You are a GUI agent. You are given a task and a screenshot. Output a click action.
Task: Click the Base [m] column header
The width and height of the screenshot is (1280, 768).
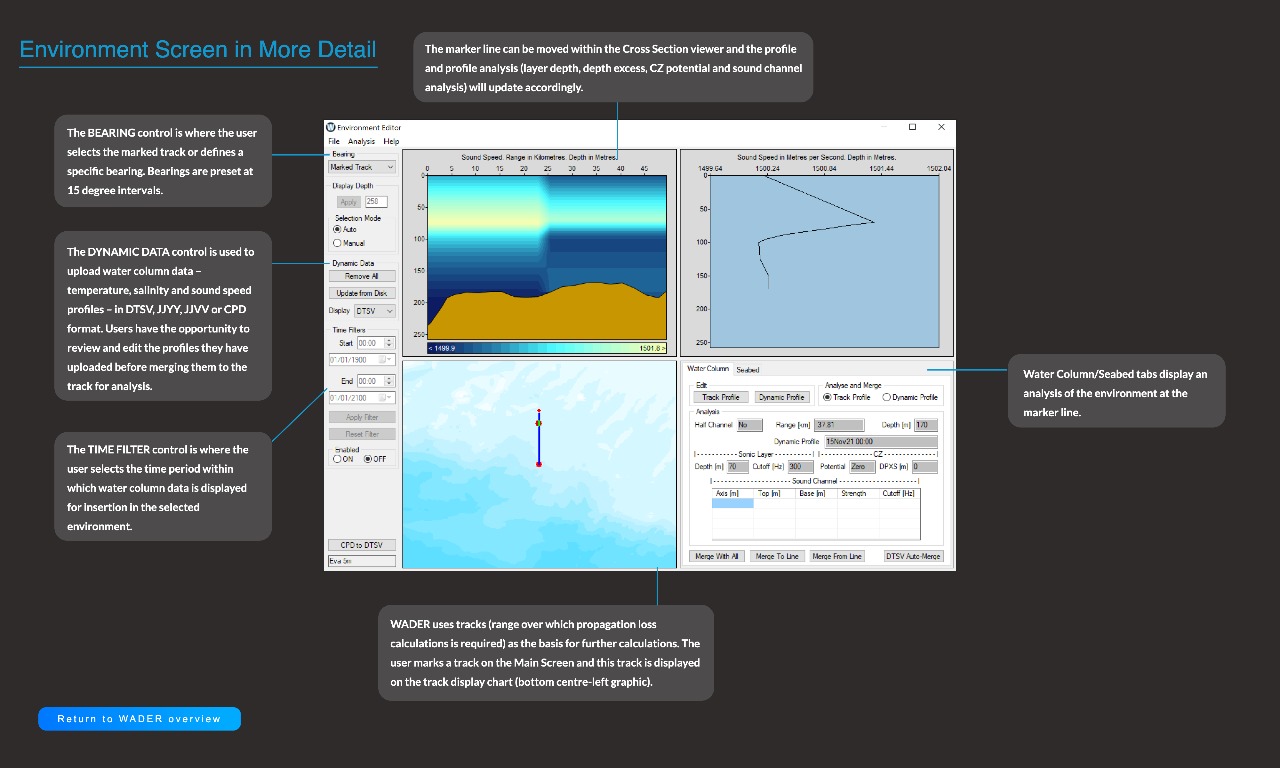pyautogui.click(x=816, y=493)
